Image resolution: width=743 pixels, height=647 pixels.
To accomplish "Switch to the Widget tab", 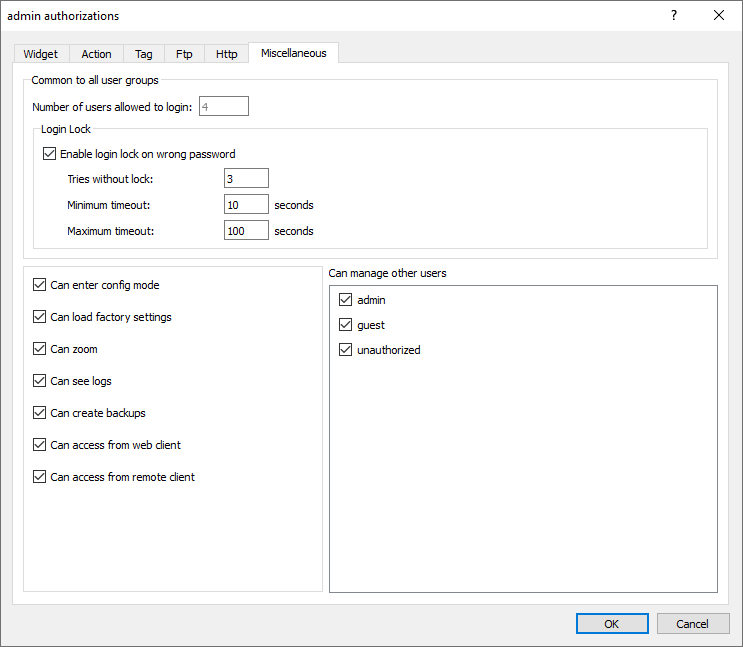I will click(41, 54).
